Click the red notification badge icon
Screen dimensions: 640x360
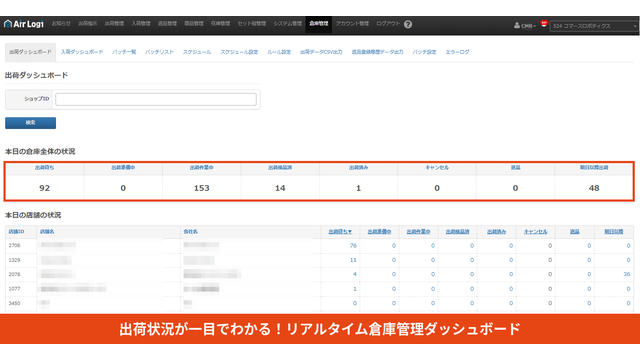pyautogui.click(x=544, y=24)
